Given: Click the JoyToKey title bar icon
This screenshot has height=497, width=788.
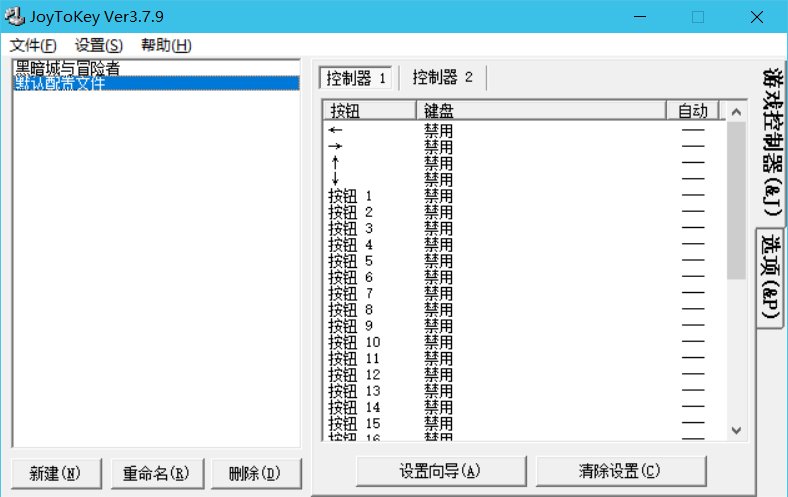Looking at the screenshot, I should [x=14, y=17].
